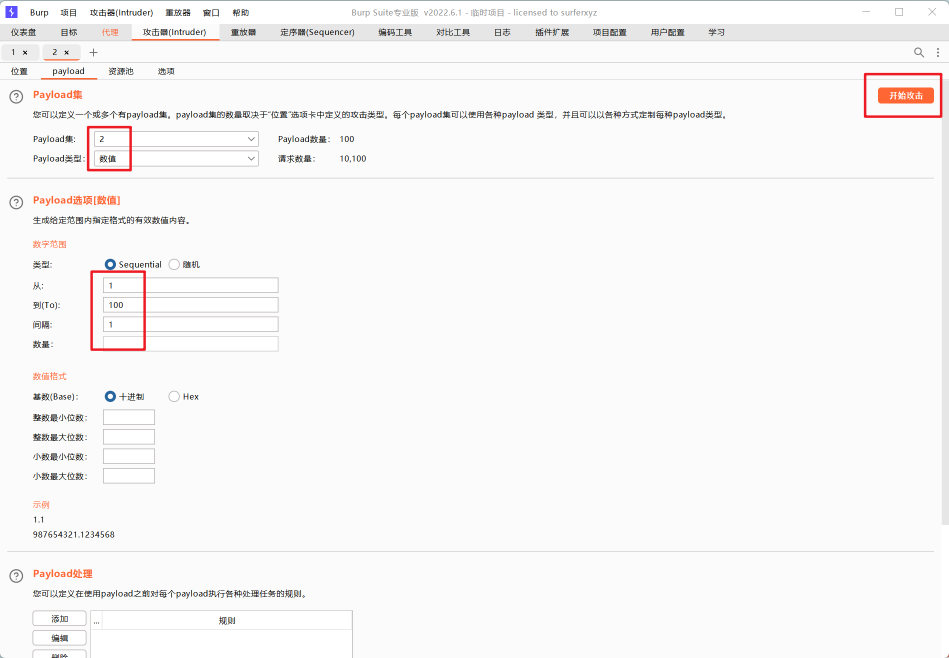Open the 窗口 menu
949x658 pixels.
211,13
